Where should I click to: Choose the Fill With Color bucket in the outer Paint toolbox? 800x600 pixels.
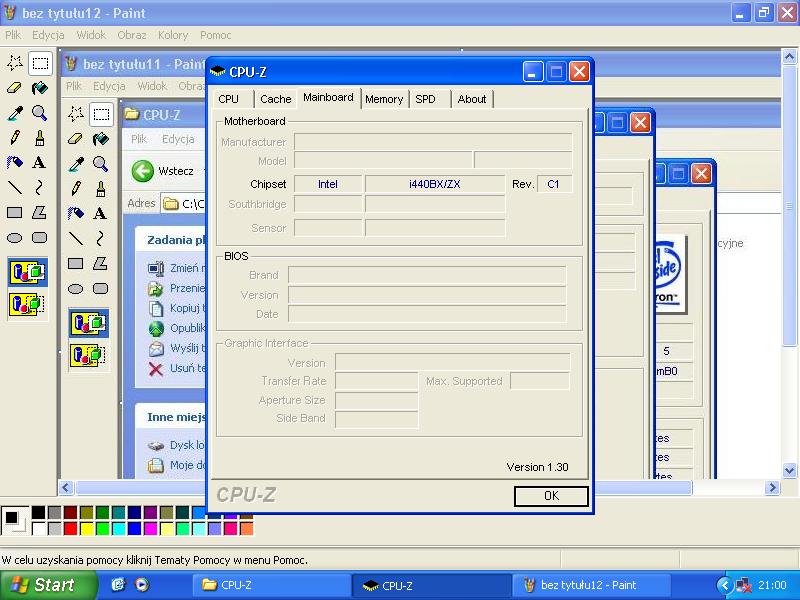40,88
